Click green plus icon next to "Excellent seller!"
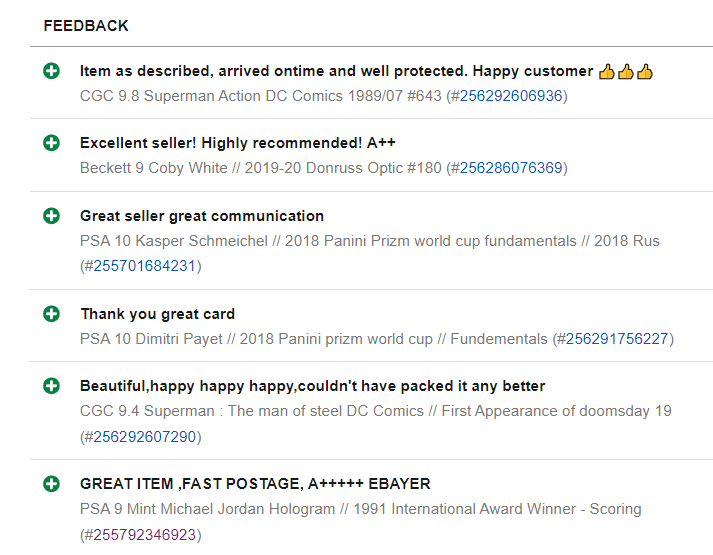The width and height of the screenshot is (713, 555). click(x=52, y=143)
